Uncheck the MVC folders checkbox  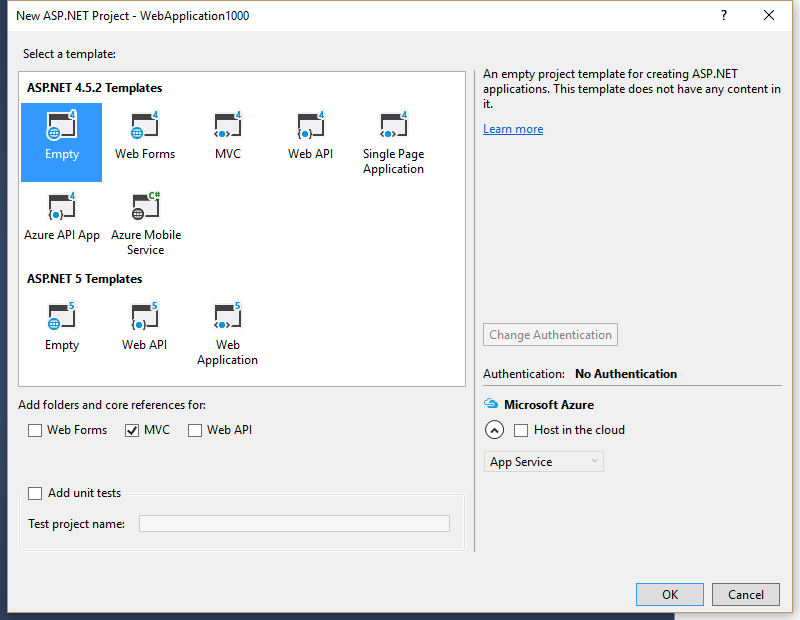[x=132, y=430]
